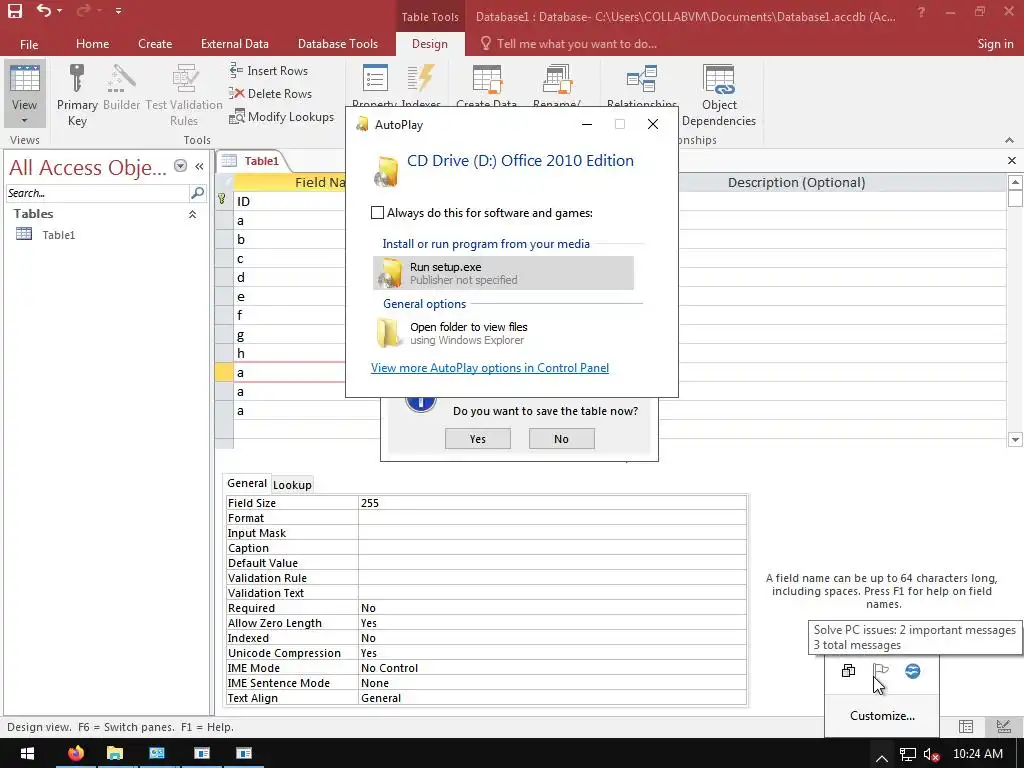Collapse the navigation pane shutter bar

click(199, 167)
